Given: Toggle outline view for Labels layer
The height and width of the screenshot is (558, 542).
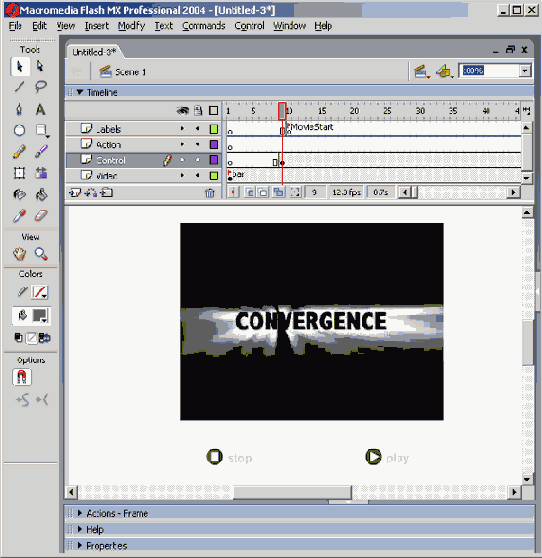Looking at the screenshot, I should [x=214, y=129].
